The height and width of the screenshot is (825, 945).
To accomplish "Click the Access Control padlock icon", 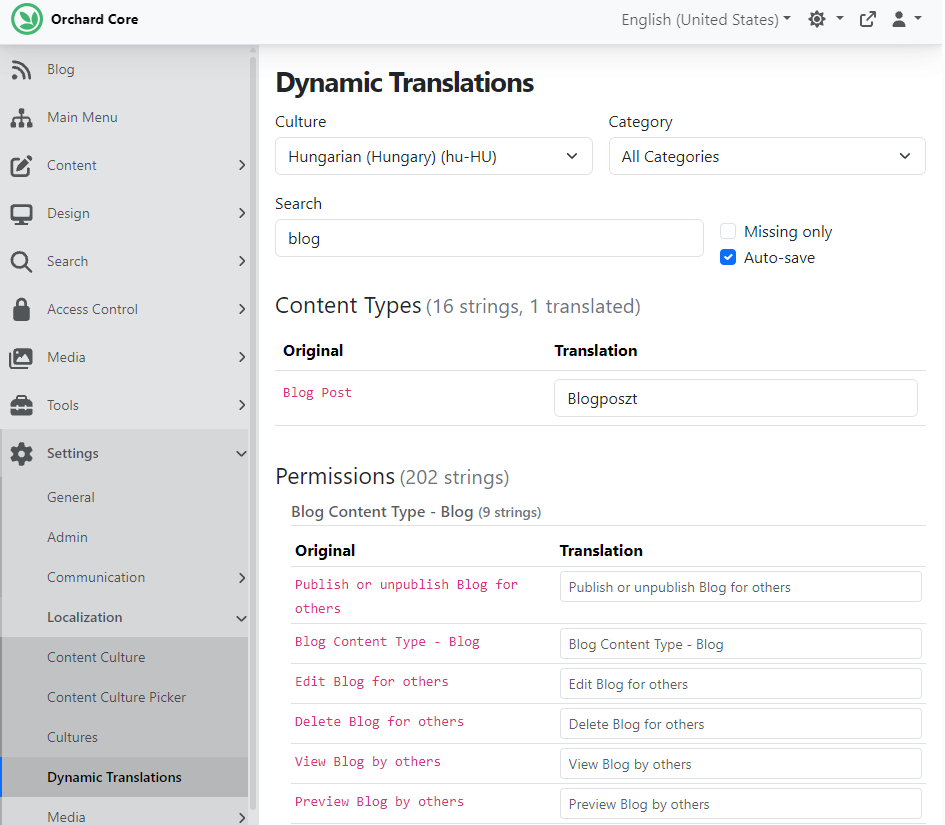I will [x=21, y=309].
